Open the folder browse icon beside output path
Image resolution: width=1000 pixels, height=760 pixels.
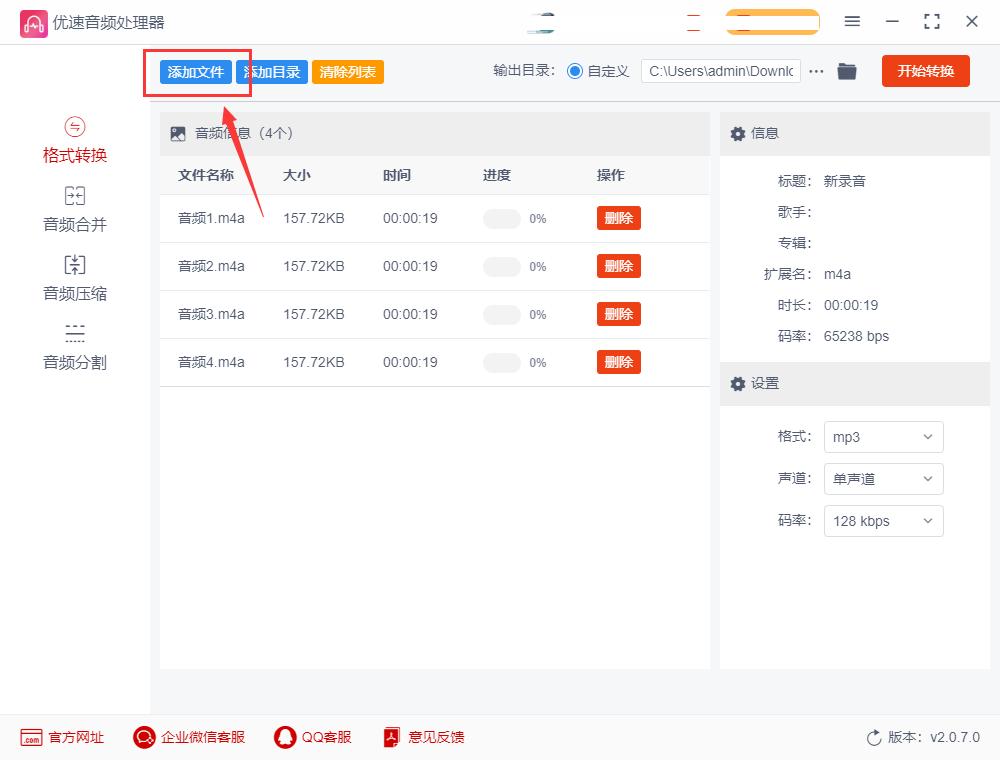(x=847, y=71)
